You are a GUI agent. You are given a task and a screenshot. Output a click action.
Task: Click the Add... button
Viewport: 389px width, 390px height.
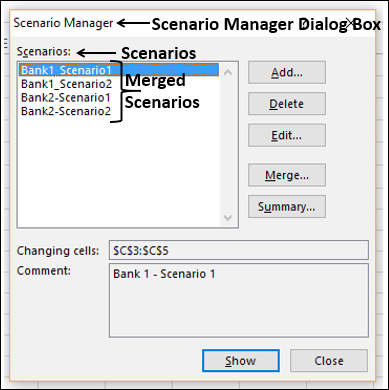[x=287, y=72]
